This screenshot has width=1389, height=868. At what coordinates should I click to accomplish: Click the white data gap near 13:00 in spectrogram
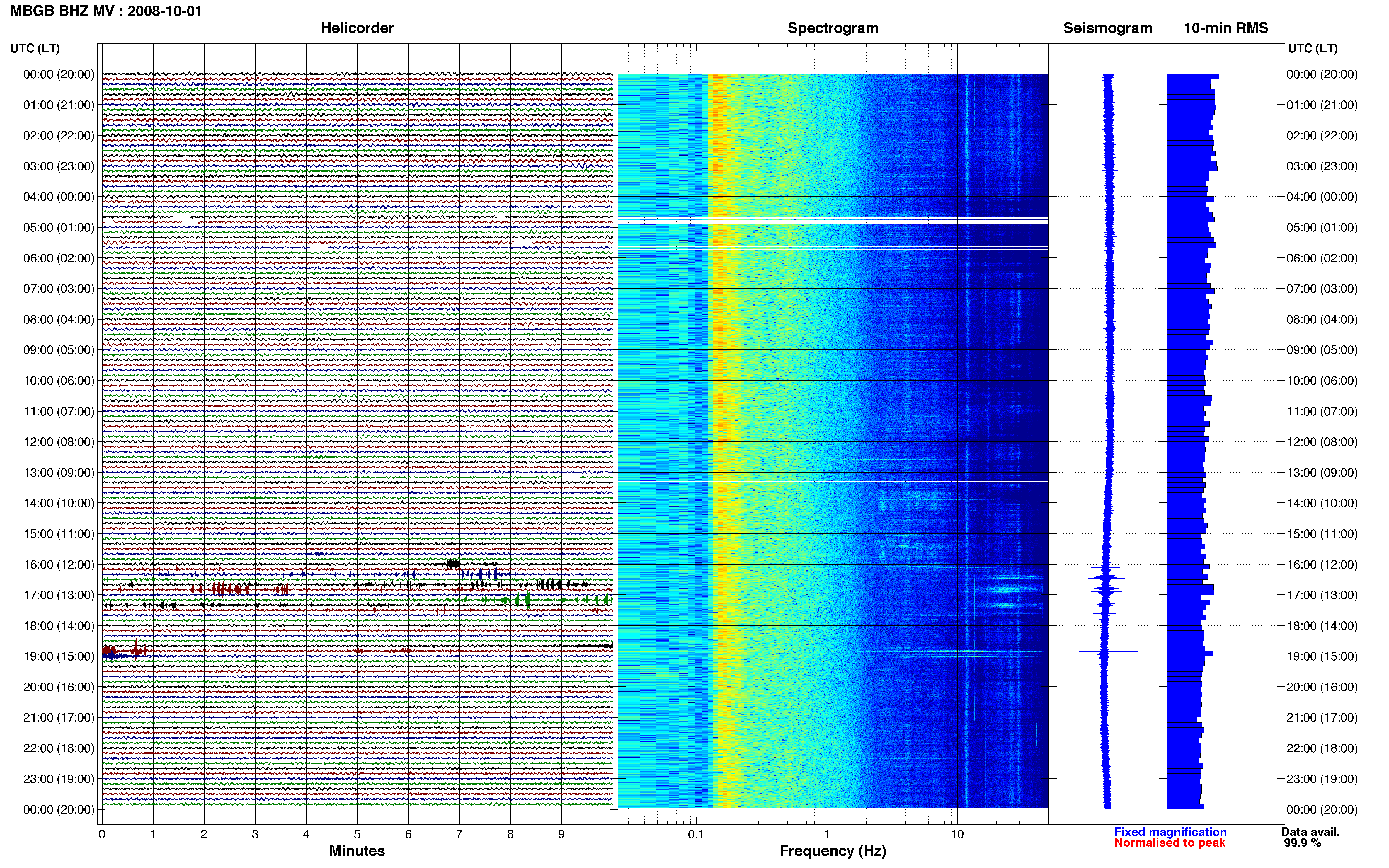coord(833,482)
